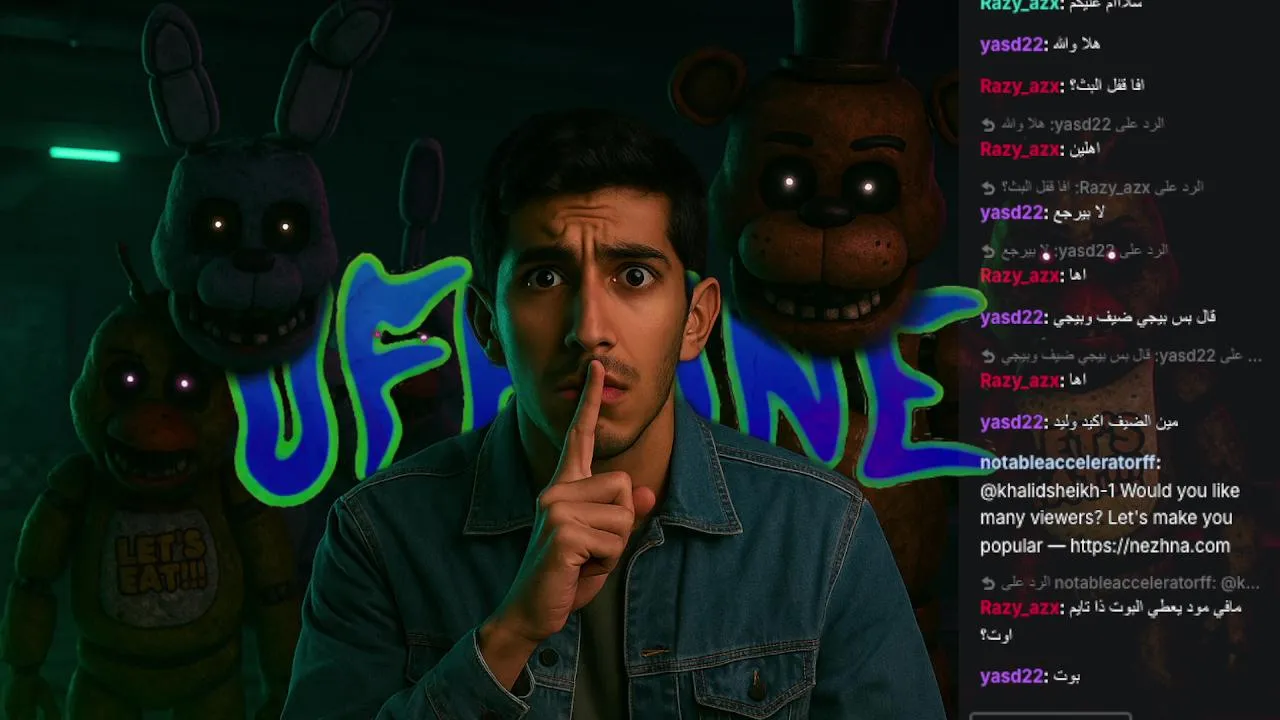
Task: Click yasd22 username on 'مين الضيف اكيد وليد' message
Action: [x=1012, y=422]
